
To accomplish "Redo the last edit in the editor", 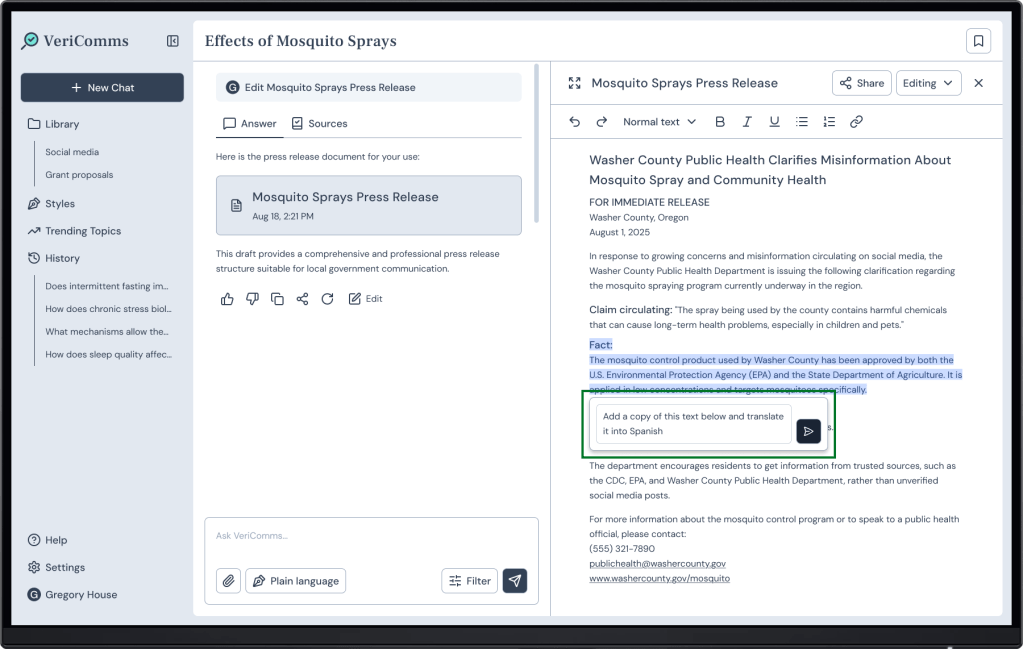I will (602, 122).
